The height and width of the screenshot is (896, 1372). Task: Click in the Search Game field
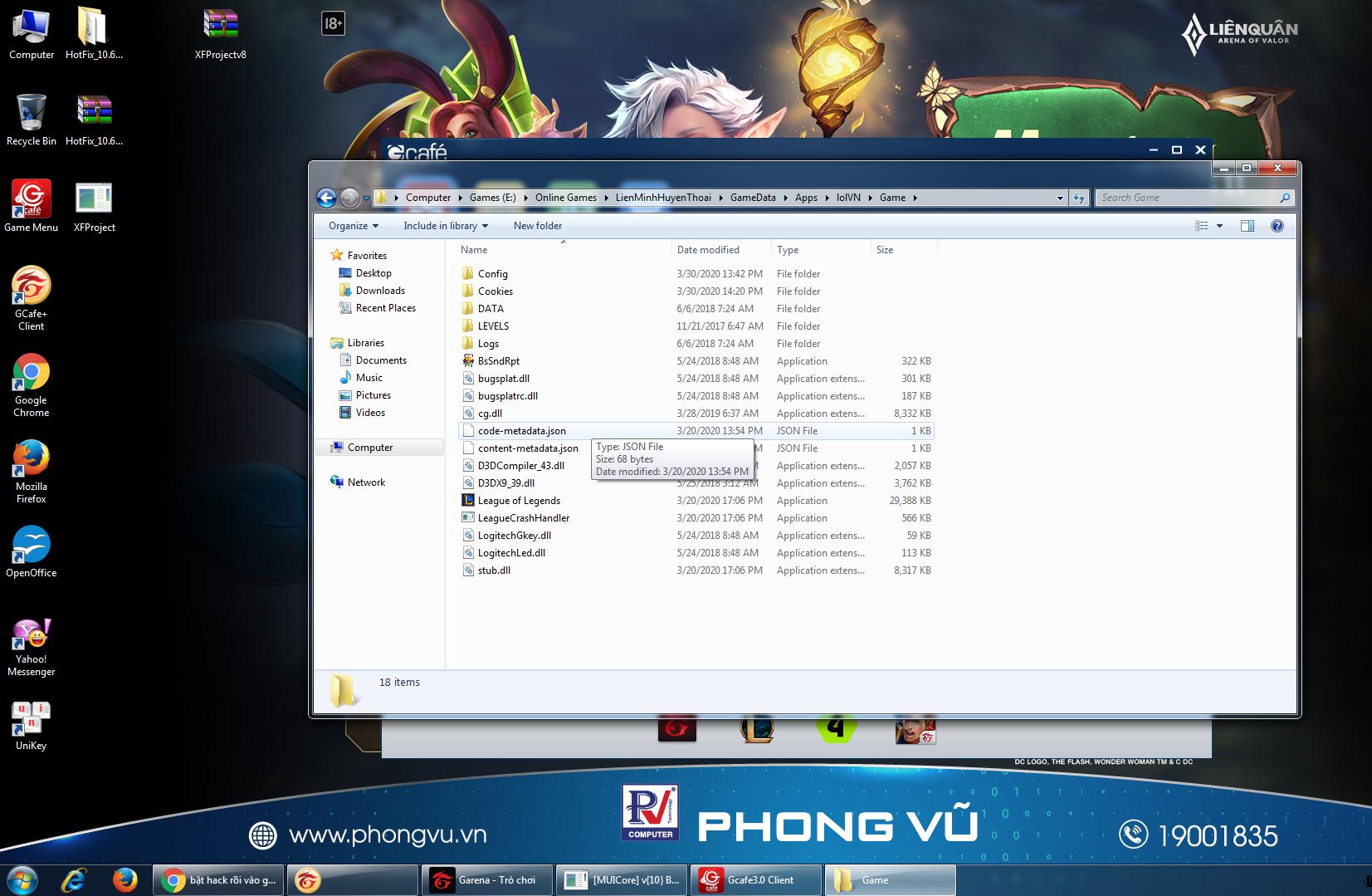(1189, 198)
